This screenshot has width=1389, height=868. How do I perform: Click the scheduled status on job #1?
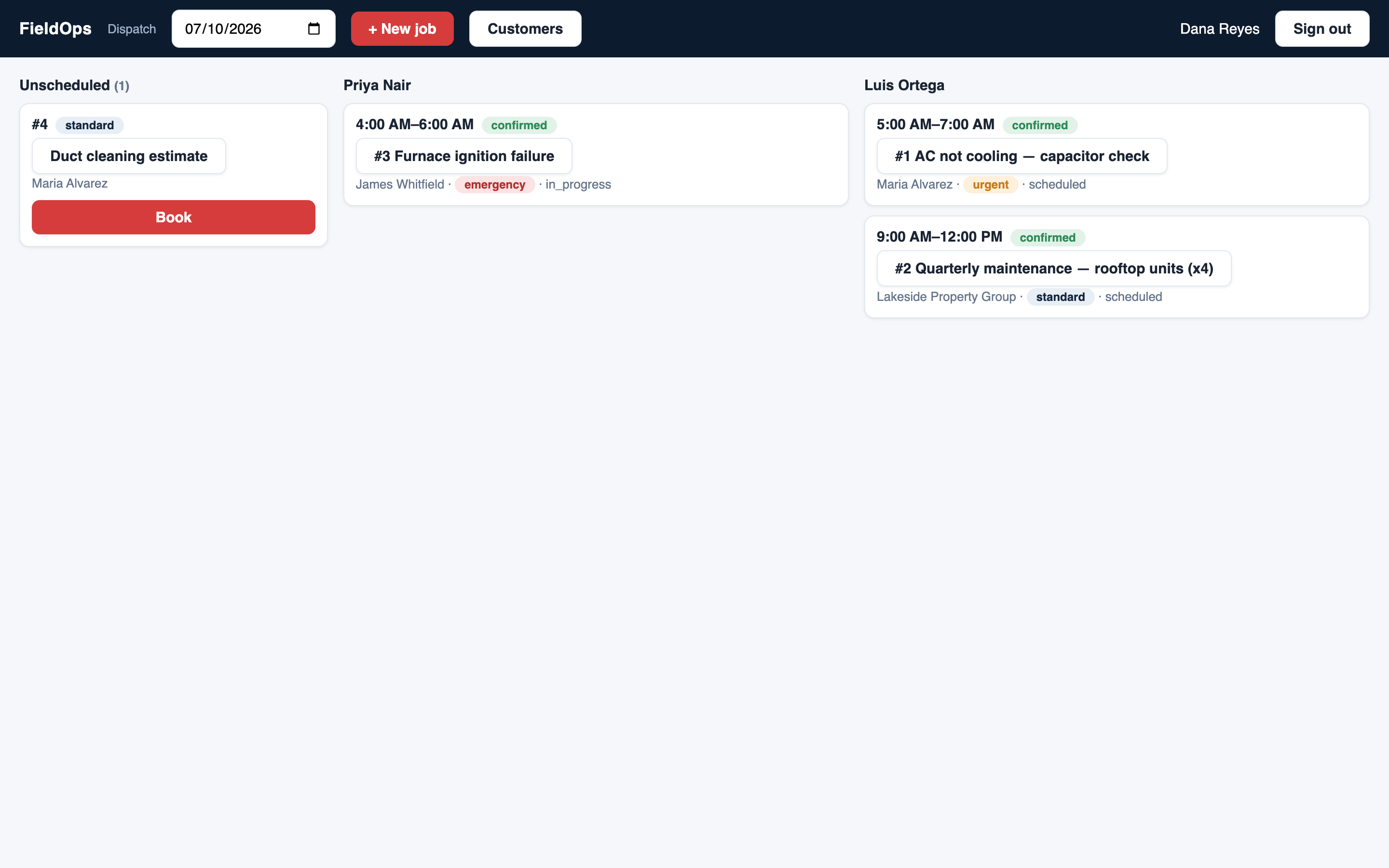1057,184
